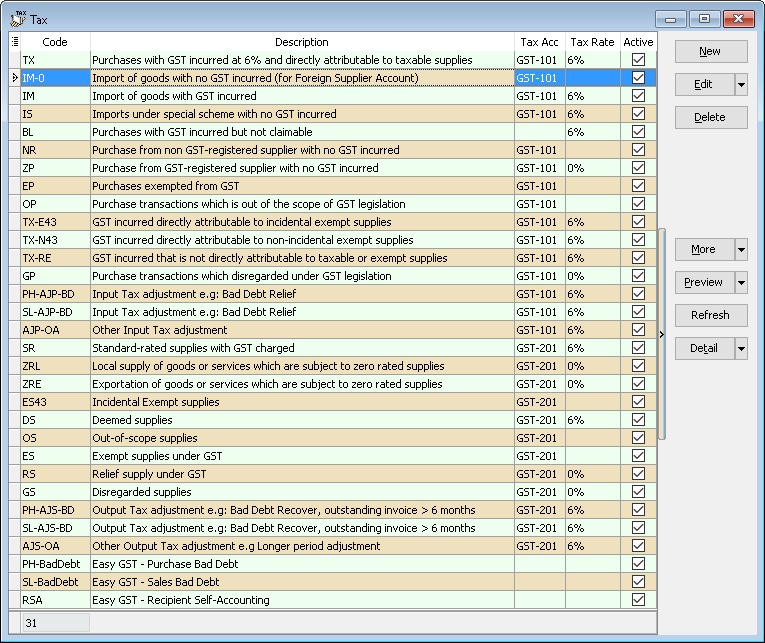Viewport: 765px width, 643px height.
Task: Open the Detail dropdown arrow
Action: coord(741,348)
